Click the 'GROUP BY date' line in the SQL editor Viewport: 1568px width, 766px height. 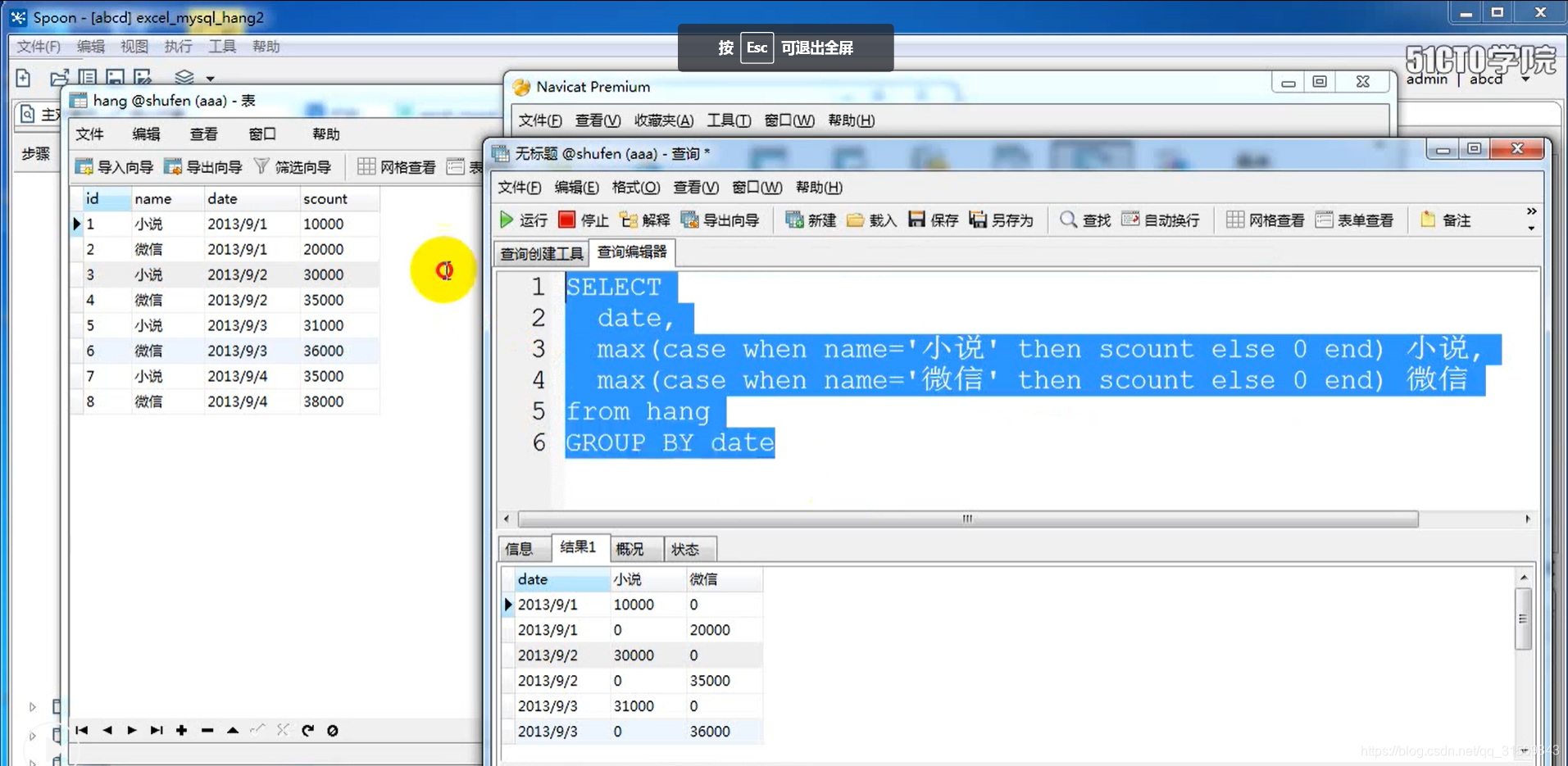670,442
